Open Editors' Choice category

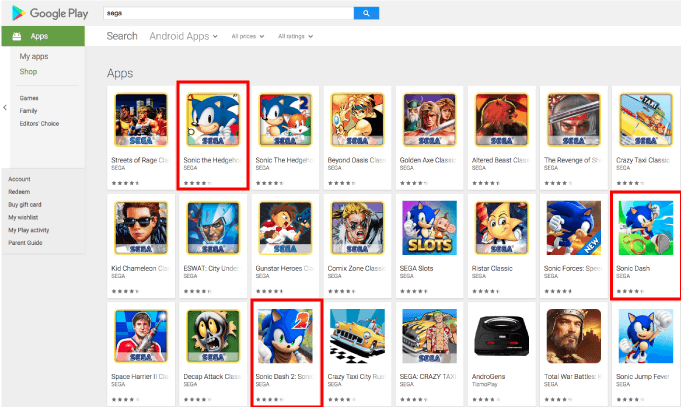click(x=39, y=124)
